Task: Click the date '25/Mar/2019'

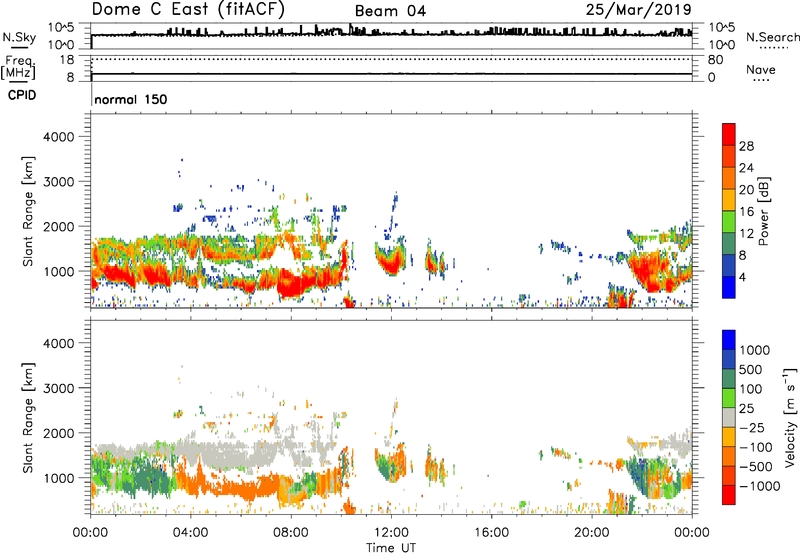Action: [638, 10]
